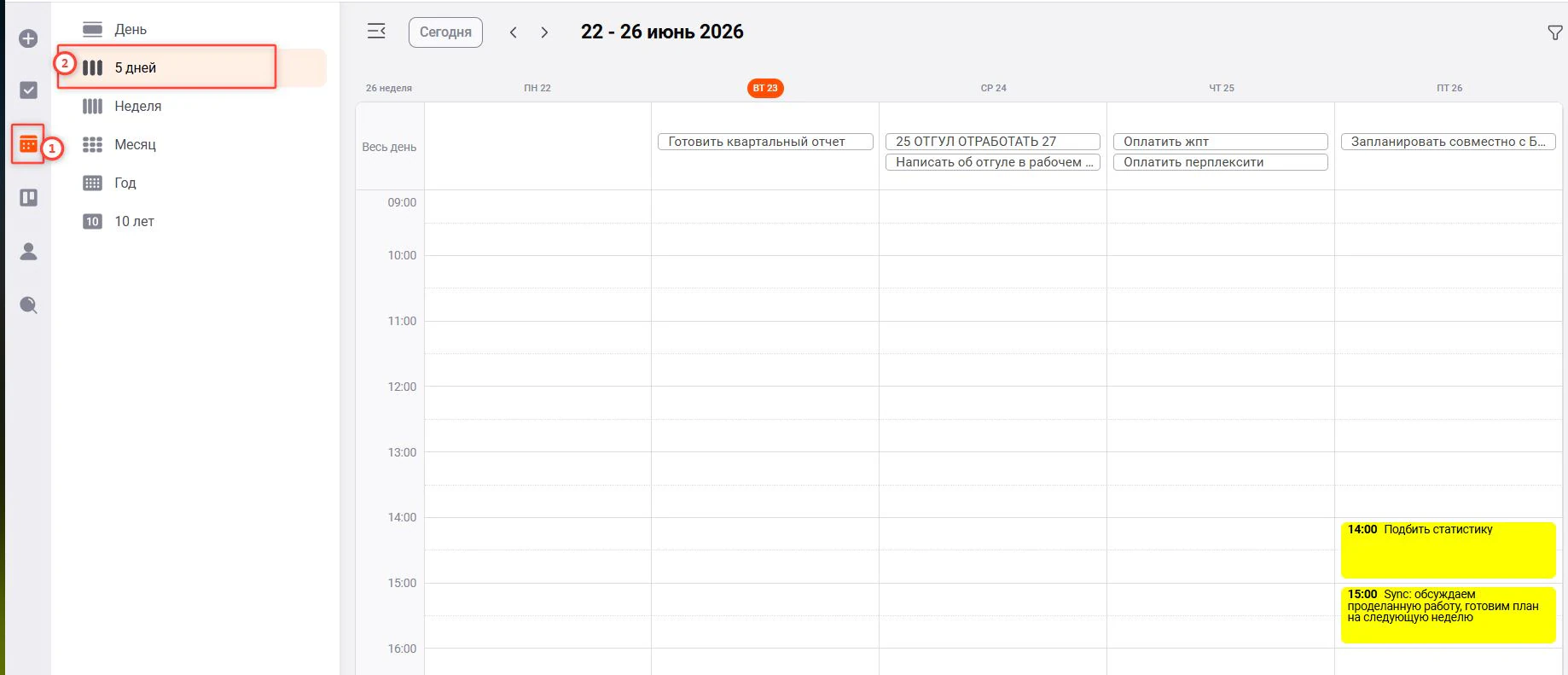Click the Весь день row label
1568x675 pixels.
389,147
